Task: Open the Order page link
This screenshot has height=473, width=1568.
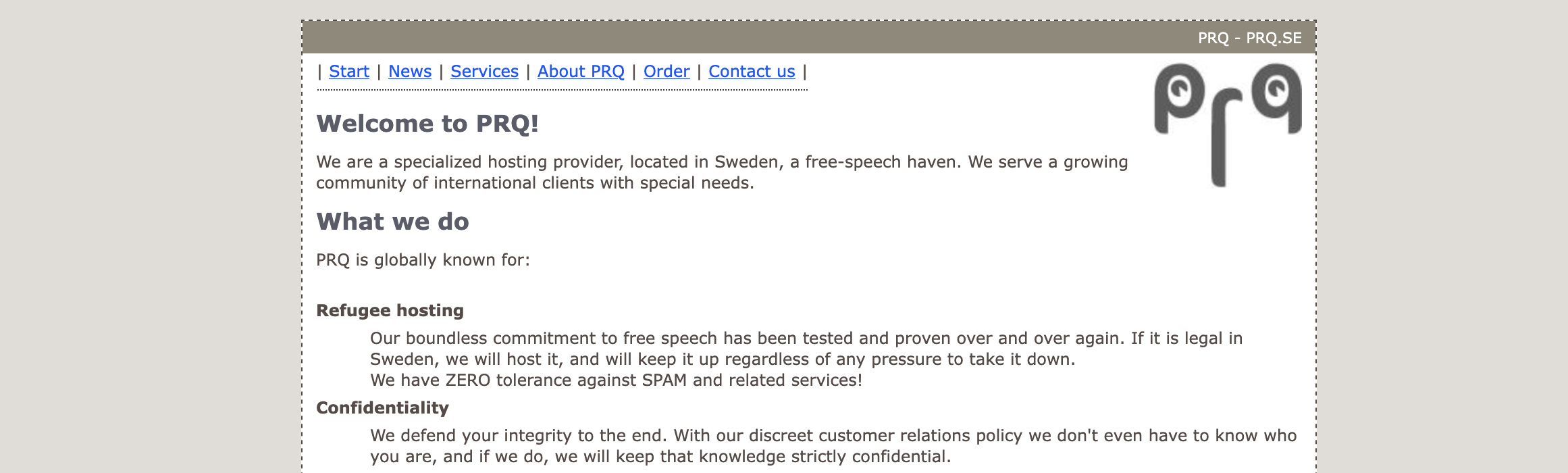Action: (x=667, y=72)
